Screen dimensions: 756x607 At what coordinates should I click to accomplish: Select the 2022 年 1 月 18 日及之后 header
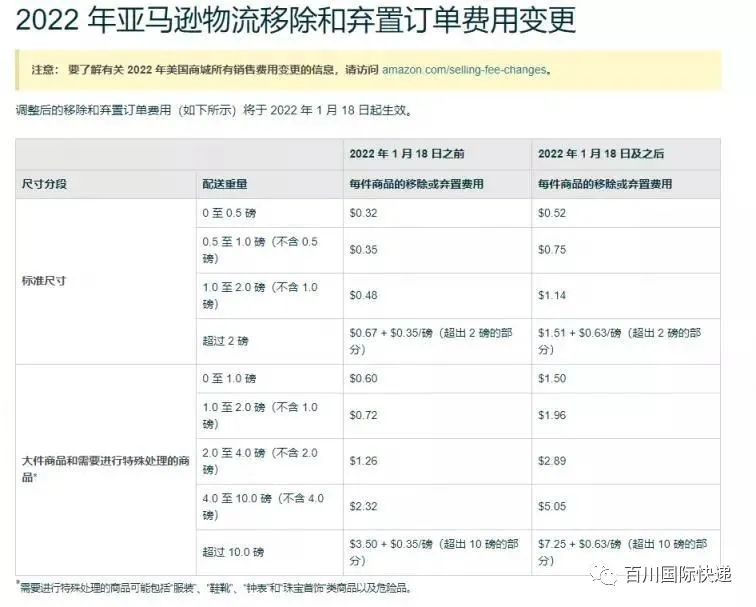[601, 154]
